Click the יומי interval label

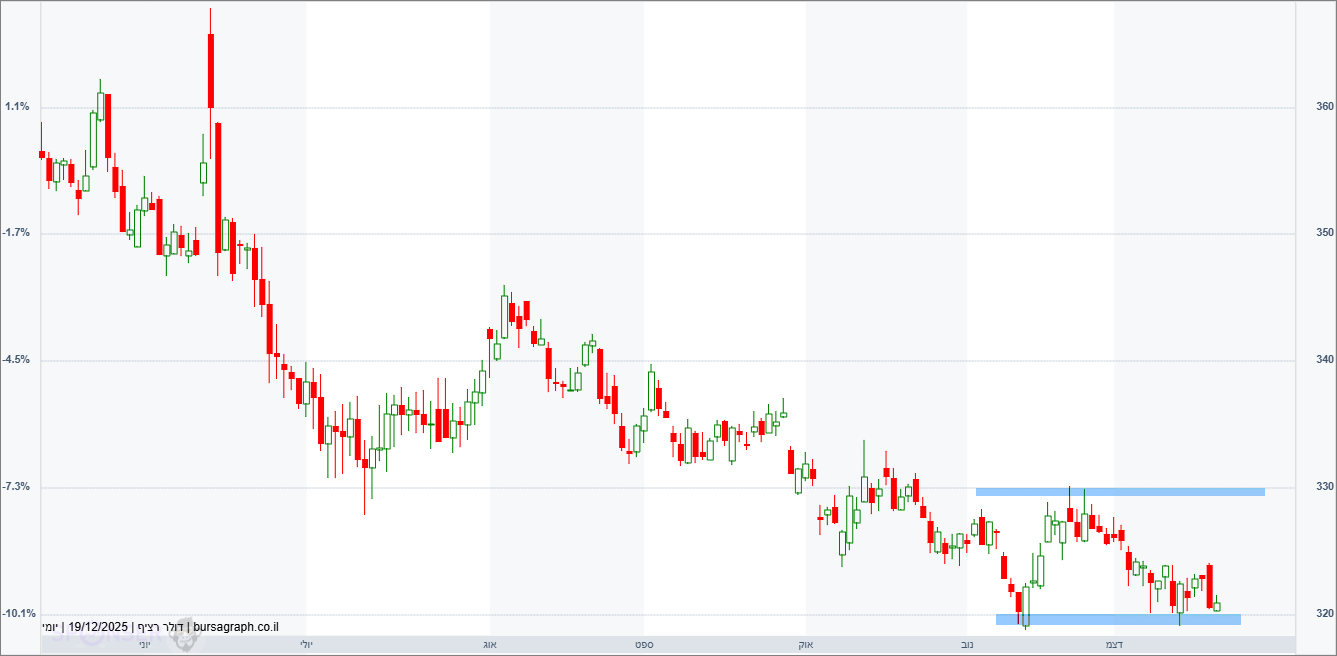tap(50, 627)
